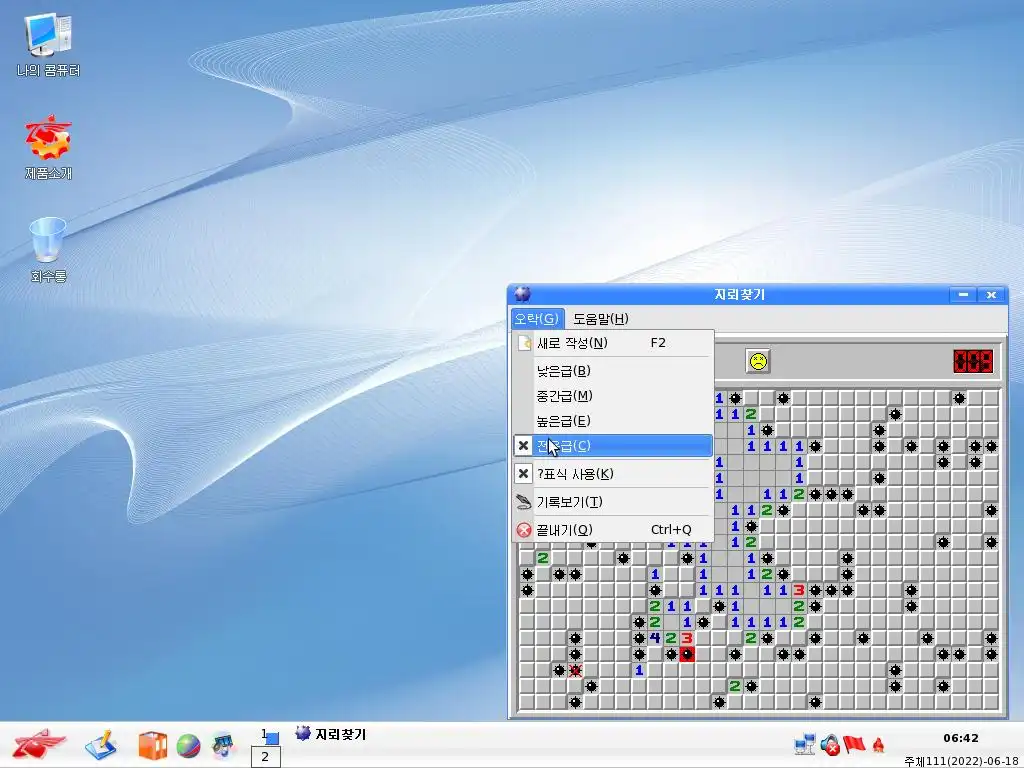Switch to workspace 2 in the pager
This screenshot has width=1024, height=768.
[266, 757]
